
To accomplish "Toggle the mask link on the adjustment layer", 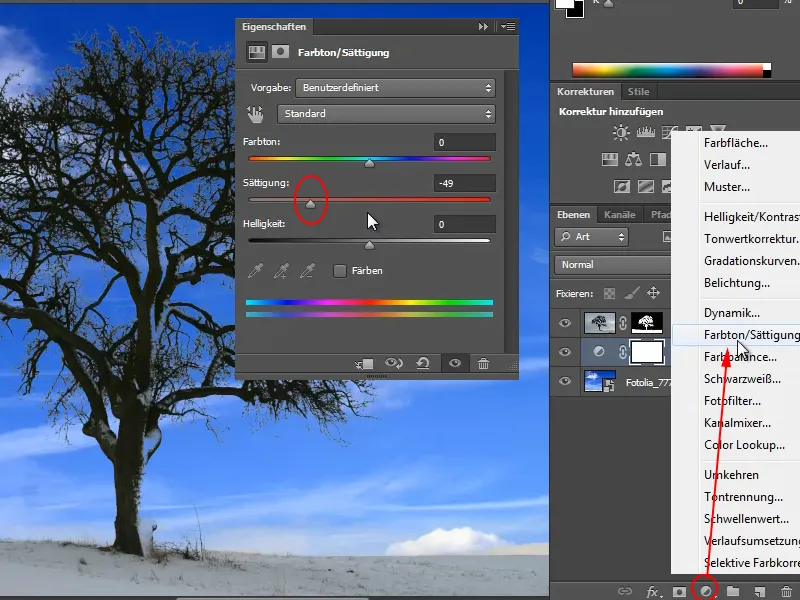I will click(623, 352).
